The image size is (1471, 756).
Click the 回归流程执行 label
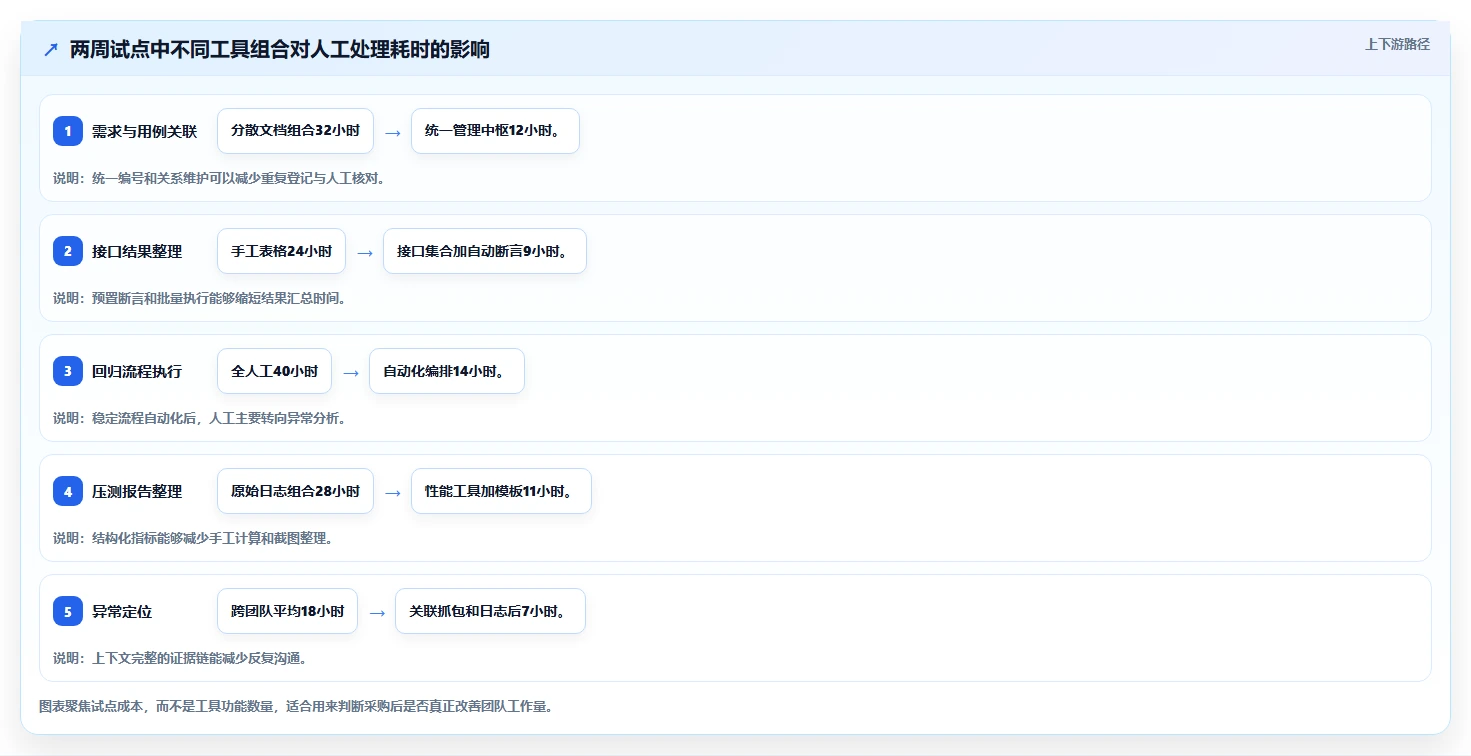[x=137, y=371]
